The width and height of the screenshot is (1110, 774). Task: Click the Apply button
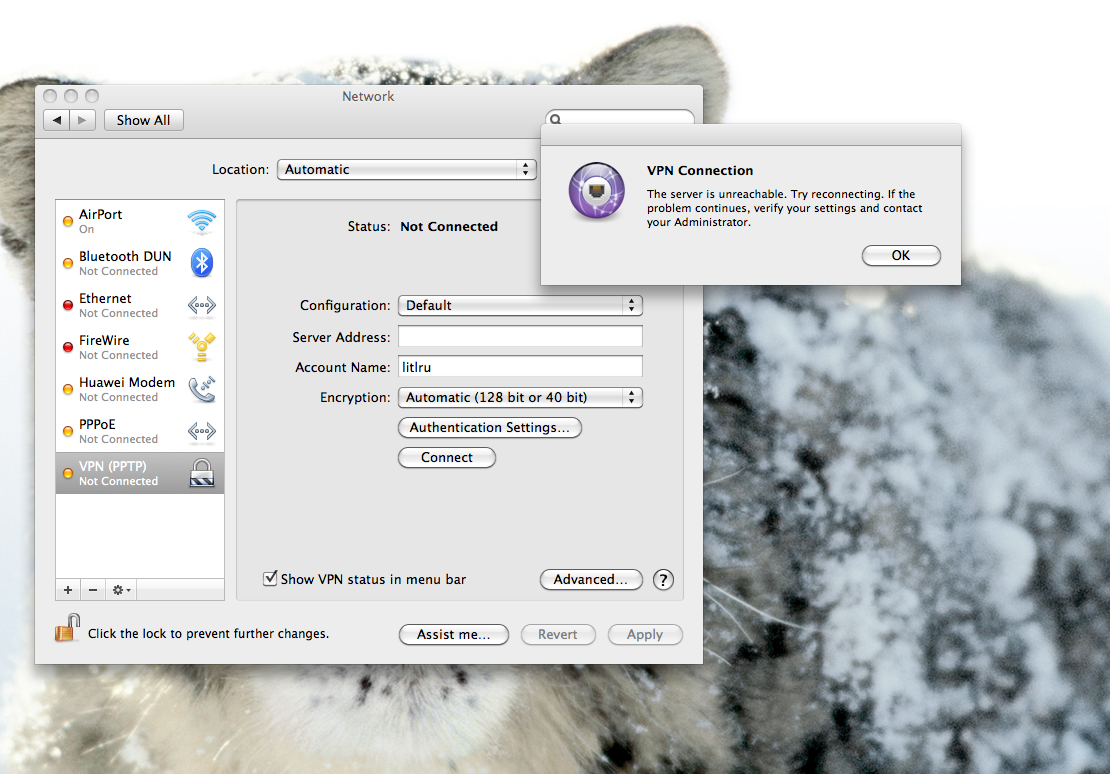645,634
